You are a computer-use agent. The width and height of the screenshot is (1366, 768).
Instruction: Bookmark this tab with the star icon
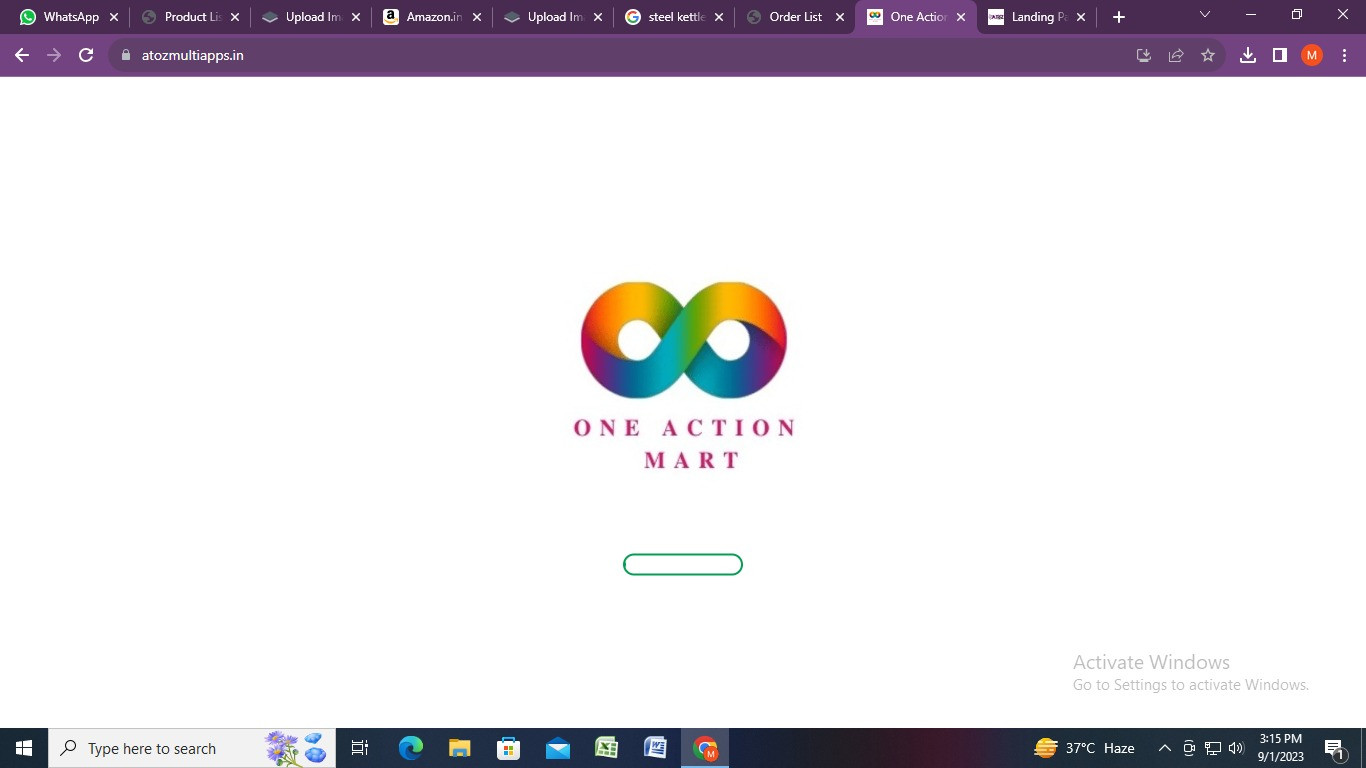1208,56
